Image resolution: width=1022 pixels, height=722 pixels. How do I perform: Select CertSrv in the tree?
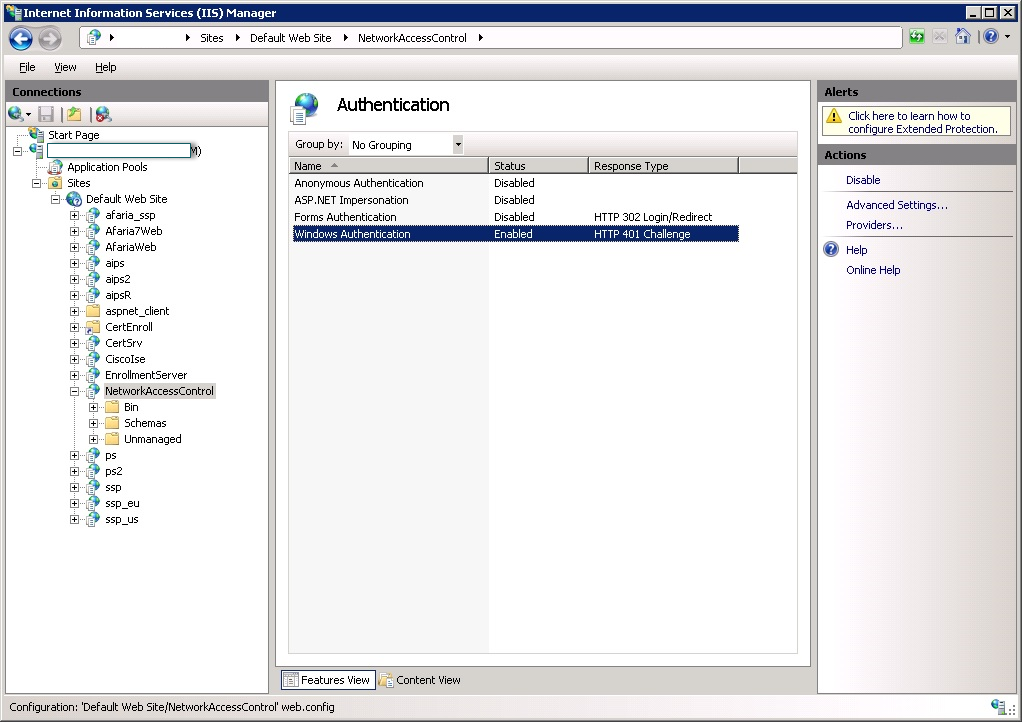coord(124,343)
